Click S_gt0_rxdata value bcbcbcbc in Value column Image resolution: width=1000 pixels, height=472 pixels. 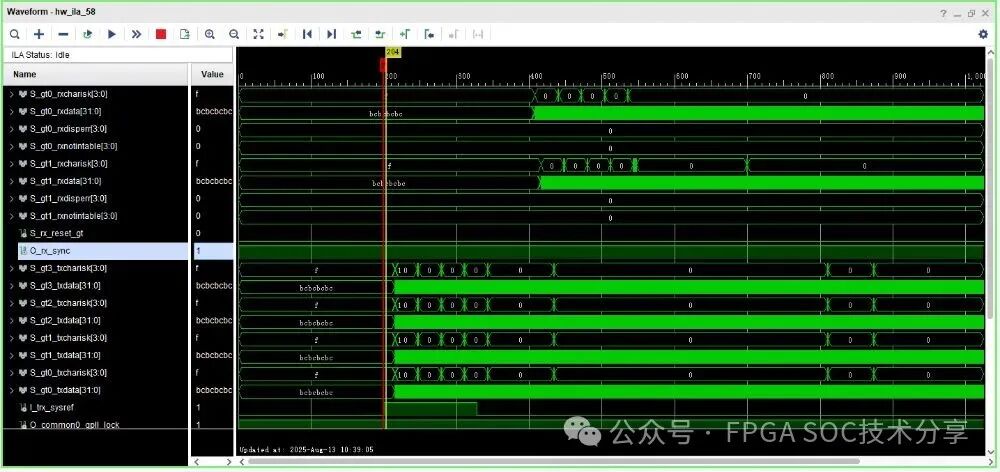214,112
